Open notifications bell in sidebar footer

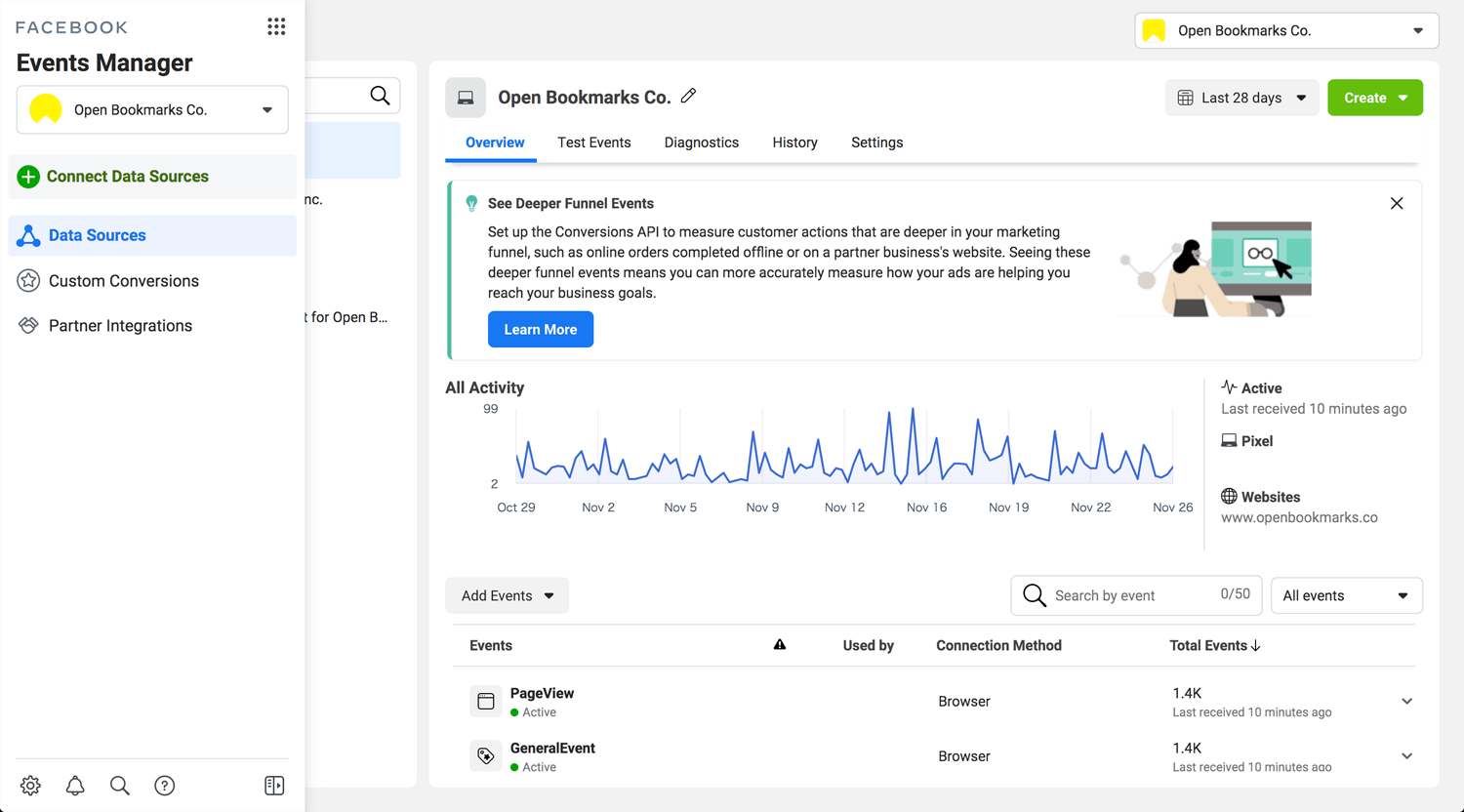point(75,786)
